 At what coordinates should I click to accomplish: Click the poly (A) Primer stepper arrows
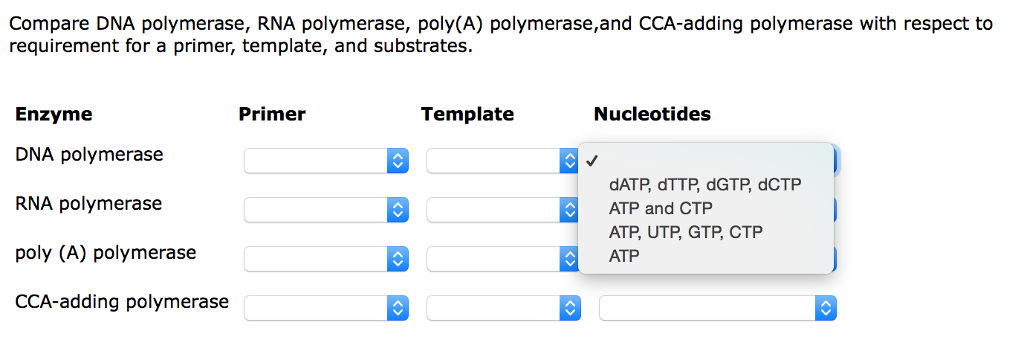[x=398, y=259]
